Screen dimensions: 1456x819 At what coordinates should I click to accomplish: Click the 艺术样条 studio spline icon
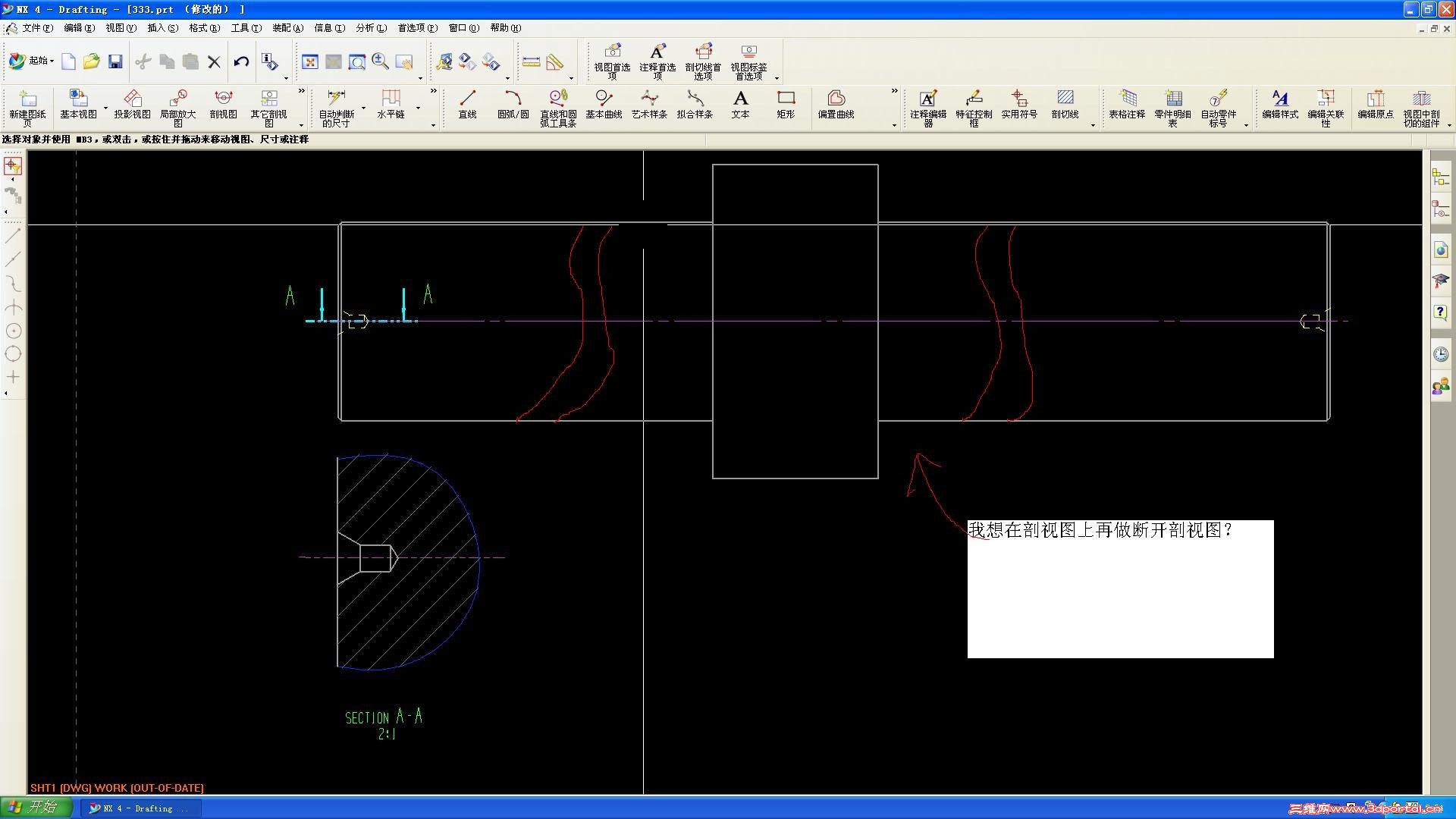click(649, 105)
